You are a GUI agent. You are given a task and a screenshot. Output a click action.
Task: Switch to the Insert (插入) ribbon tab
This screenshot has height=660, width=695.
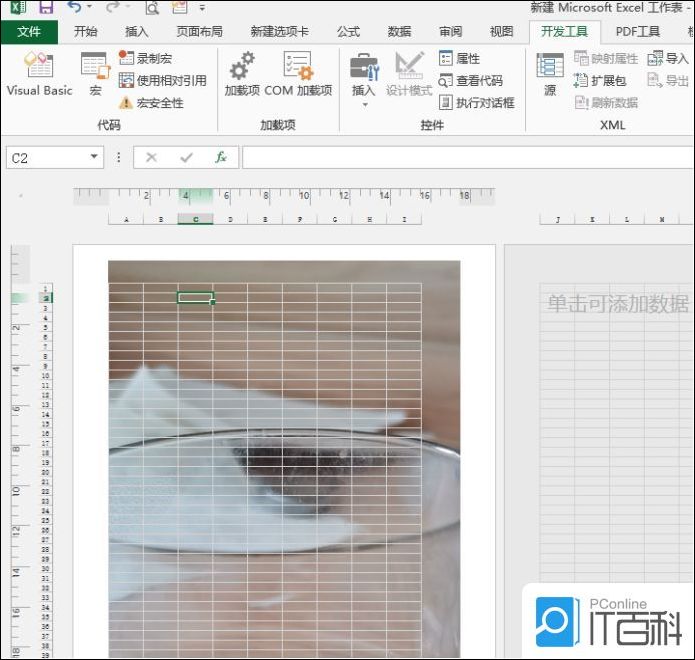point(137,31)
